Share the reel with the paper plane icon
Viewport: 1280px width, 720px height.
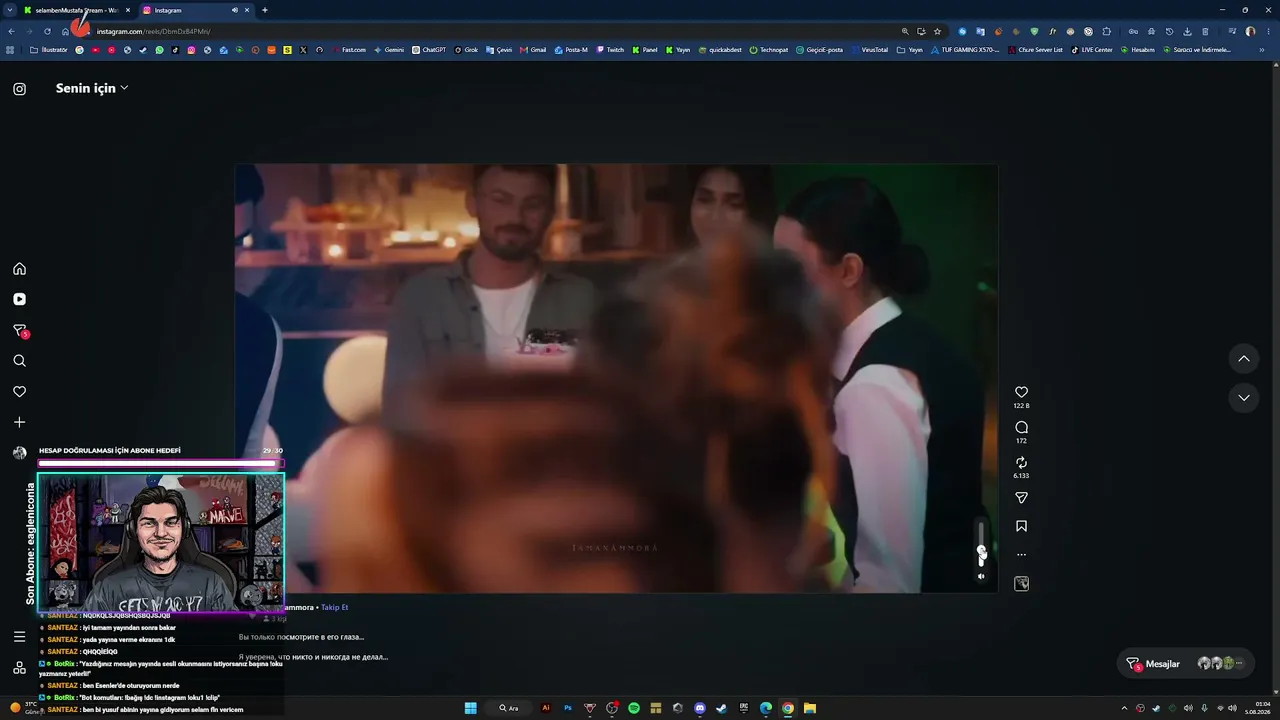1021,498
